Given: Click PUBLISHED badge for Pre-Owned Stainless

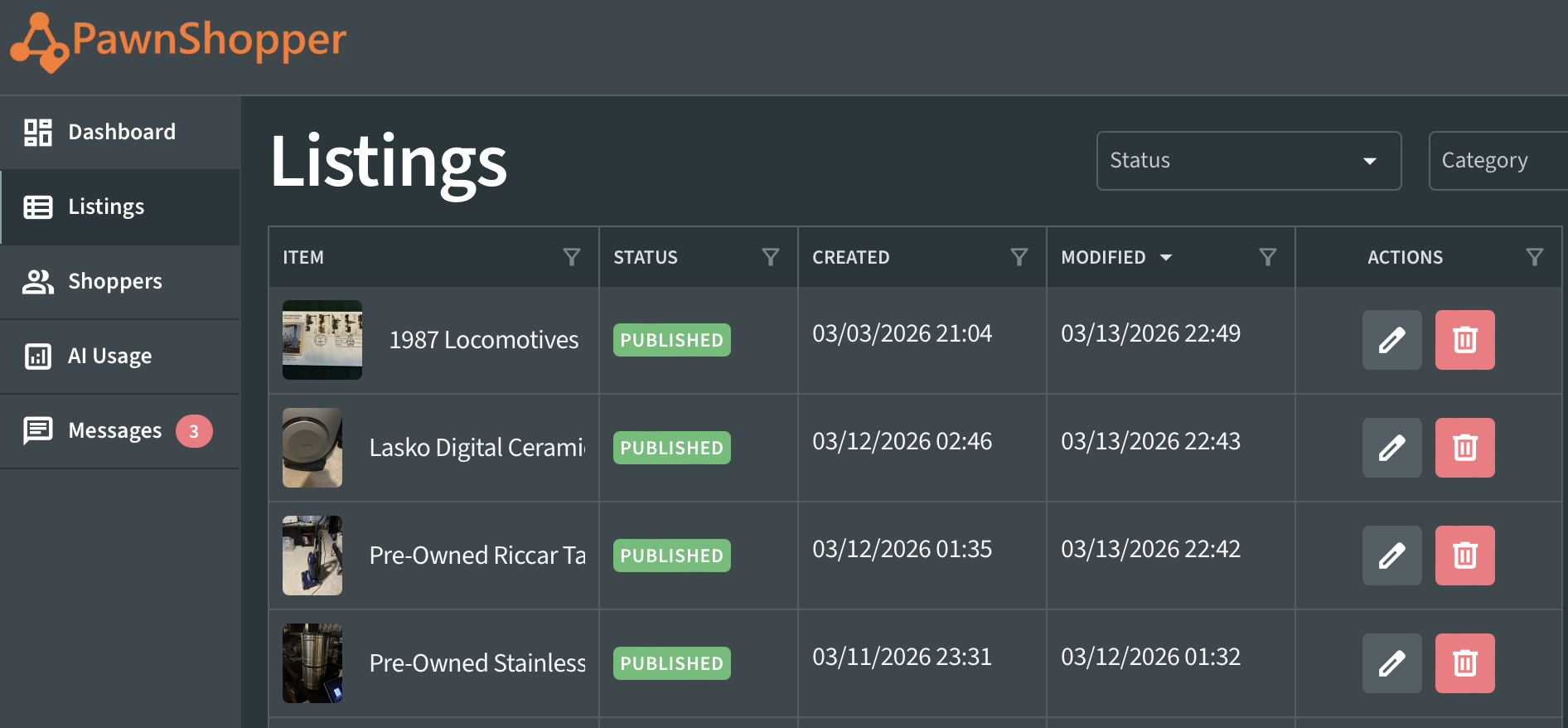Looking at the screenshot, I should point(672,663).
